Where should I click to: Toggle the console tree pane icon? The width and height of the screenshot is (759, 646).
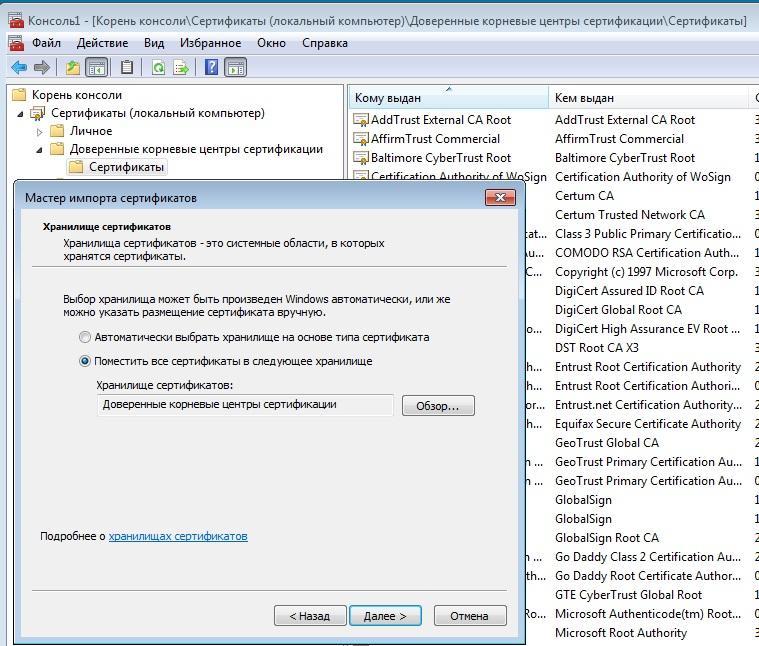click(x=96, y=67)
